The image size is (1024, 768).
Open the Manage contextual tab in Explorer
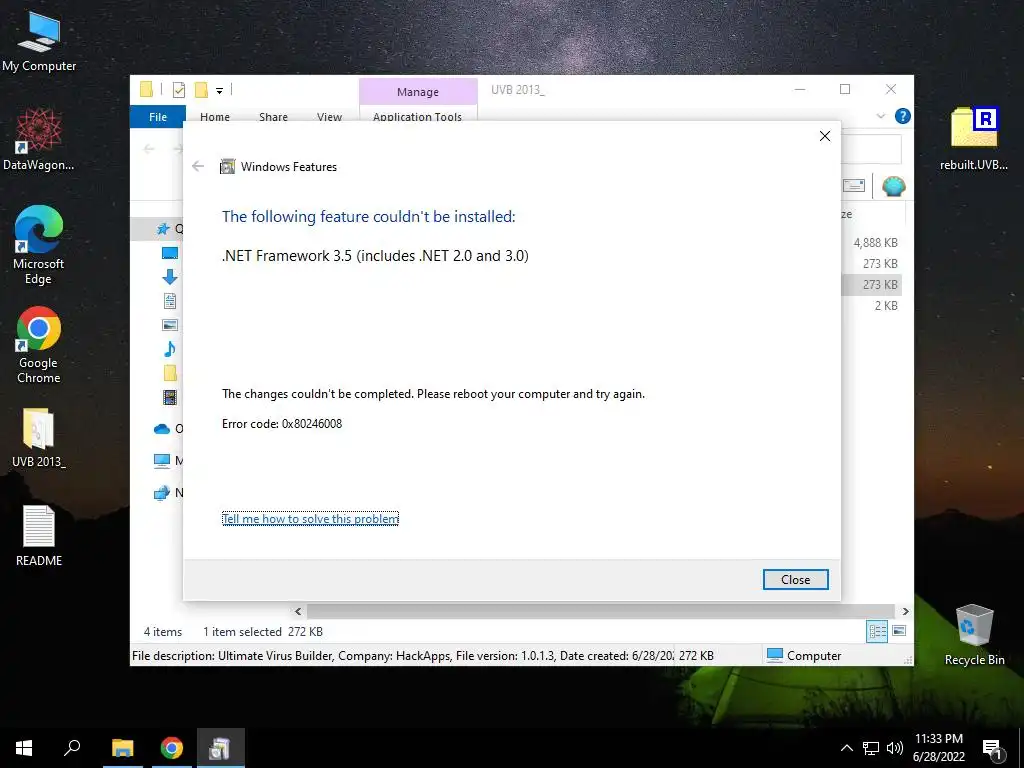pos(418,92)
